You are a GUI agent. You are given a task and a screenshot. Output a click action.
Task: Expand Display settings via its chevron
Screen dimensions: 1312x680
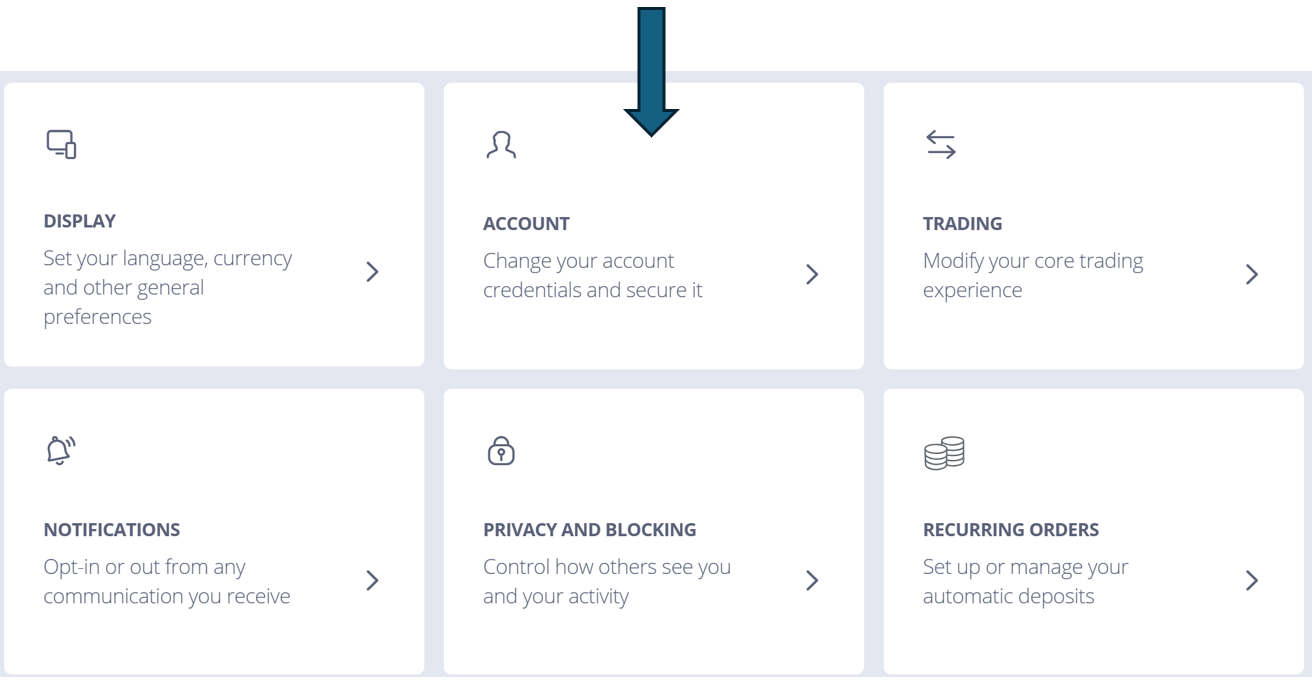372,273
